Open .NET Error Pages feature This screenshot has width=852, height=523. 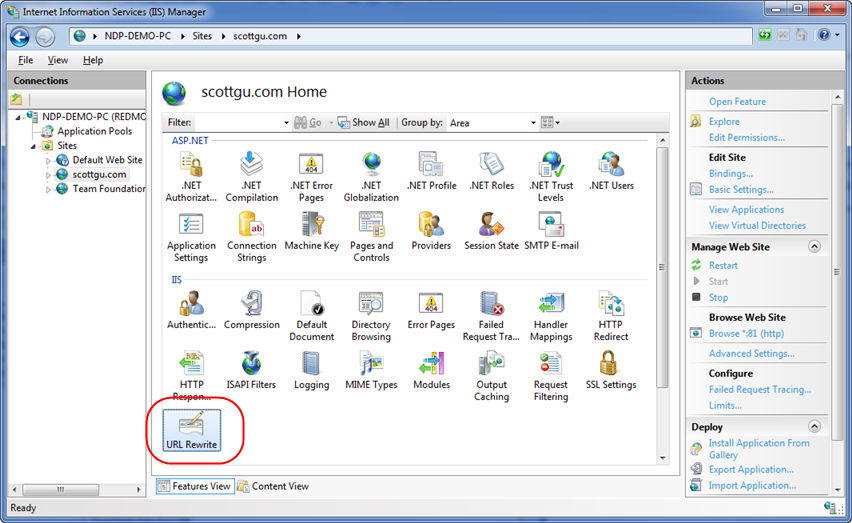coord(311,177)
